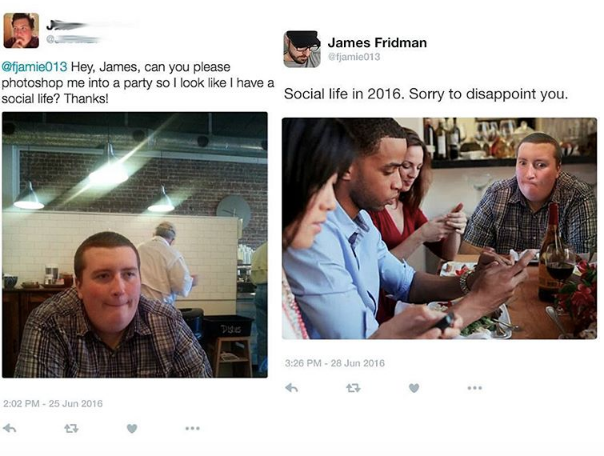Click the blurred username of left tweet
The height and width of the screenshot is (456, 604).
(92, 25)
